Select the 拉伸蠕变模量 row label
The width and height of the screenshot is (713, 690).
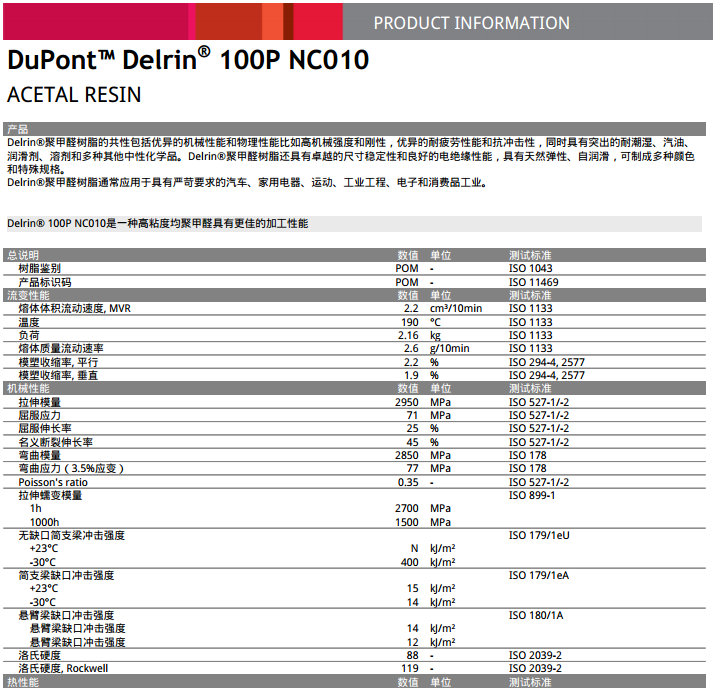(x=50, y=495)
